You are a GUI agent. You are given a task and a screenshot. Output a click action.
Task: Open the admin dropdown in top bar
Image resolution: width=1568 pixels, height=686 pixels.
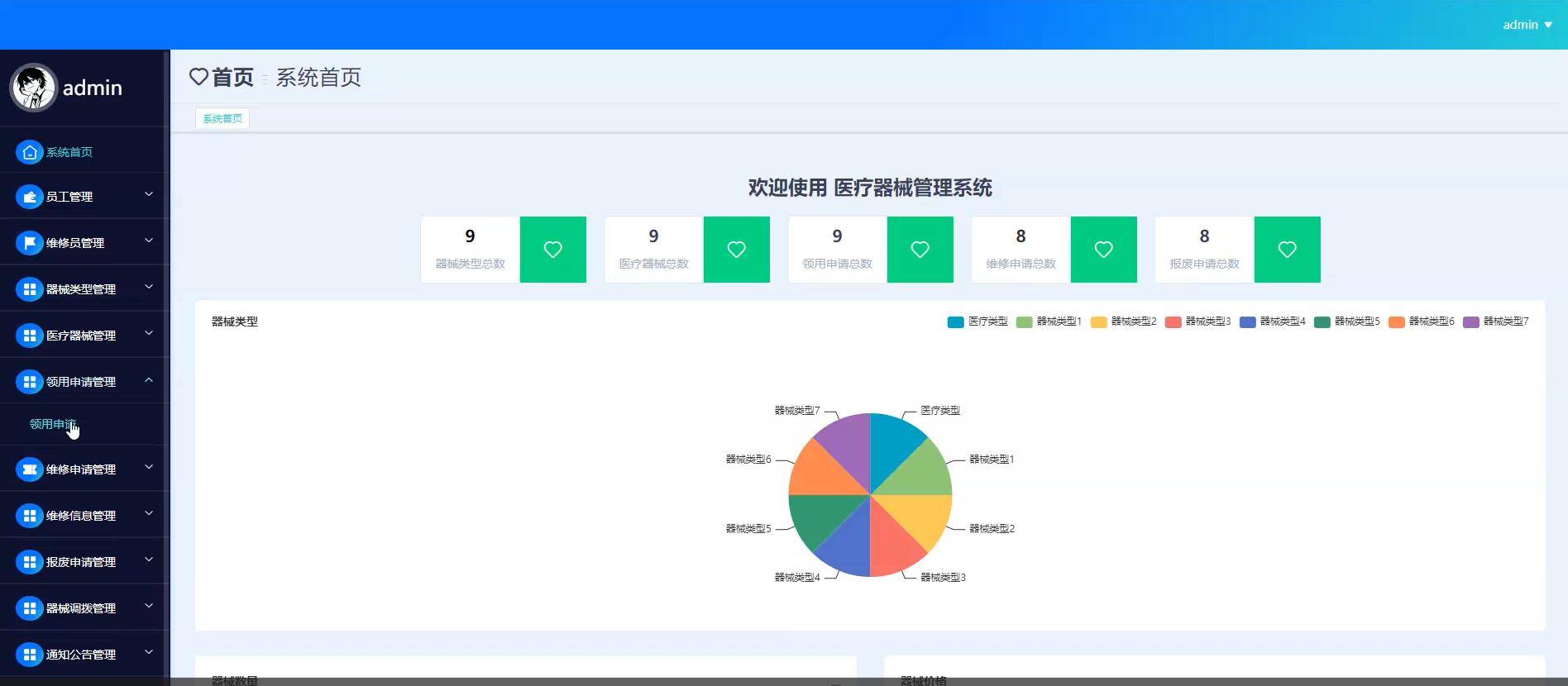click(1527, 25)
